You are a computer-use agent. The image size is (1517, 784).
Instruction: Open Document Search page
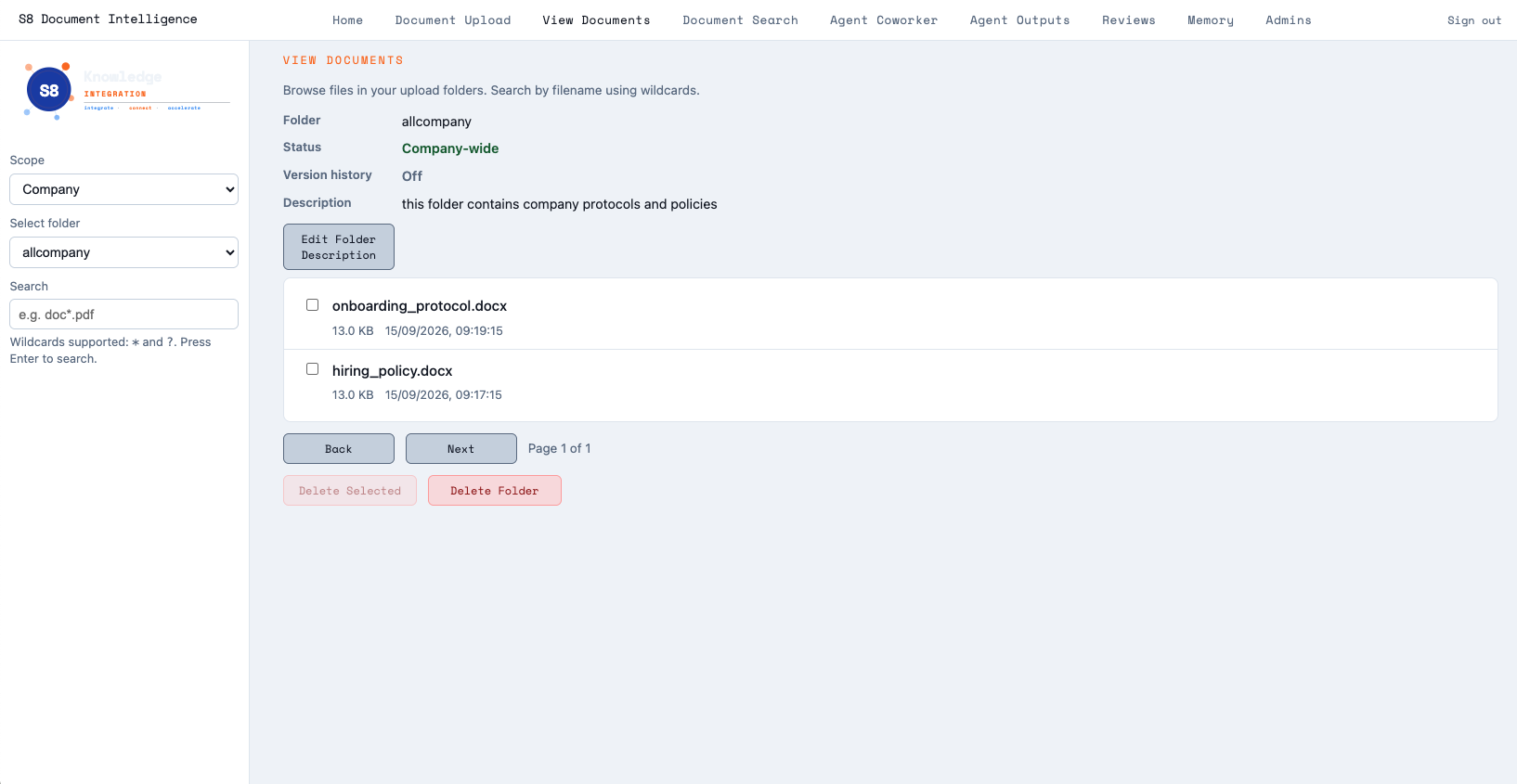740,20
